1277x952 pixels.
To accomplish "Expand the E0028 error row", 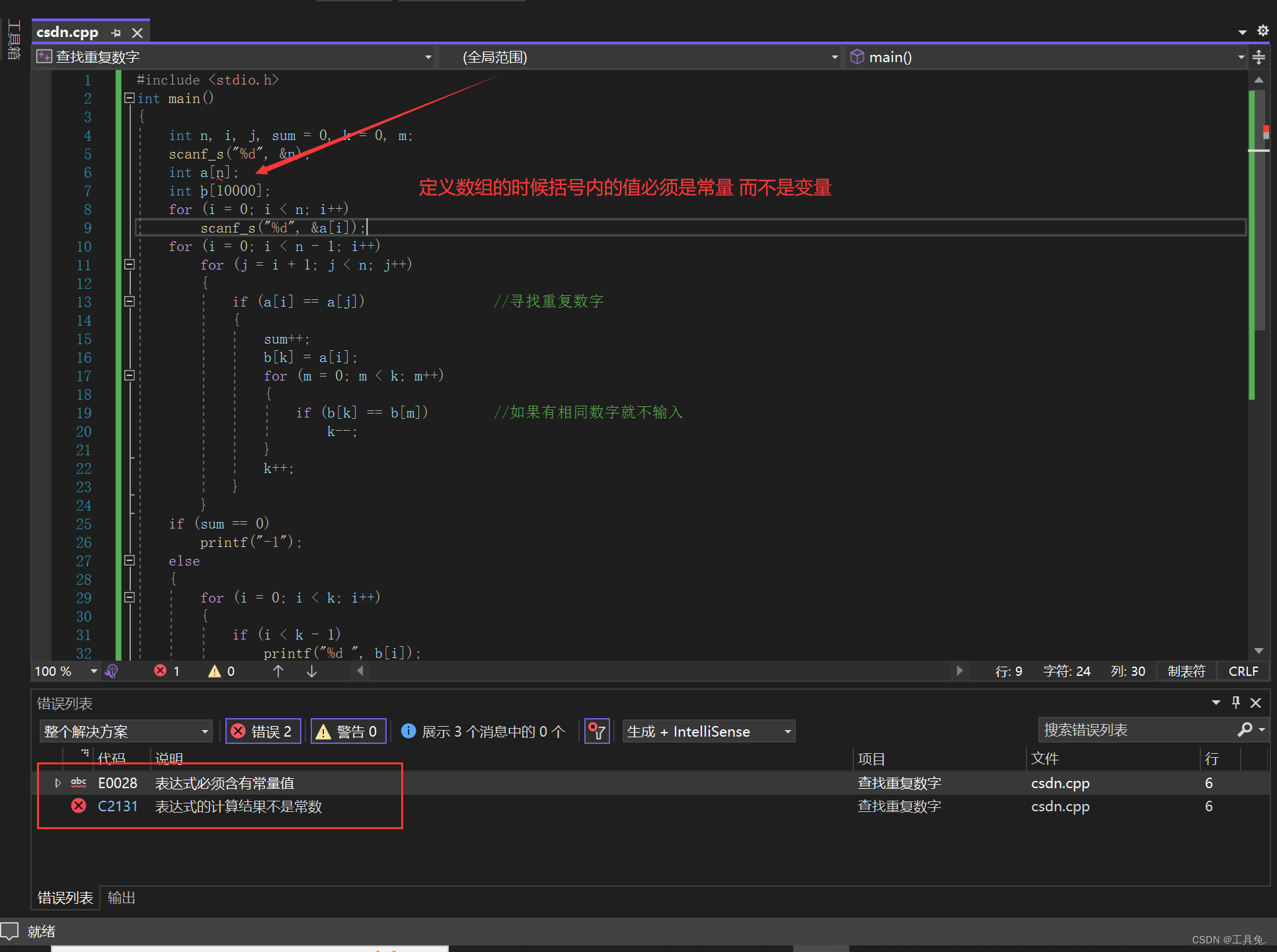I will click(x=58, y=783).
